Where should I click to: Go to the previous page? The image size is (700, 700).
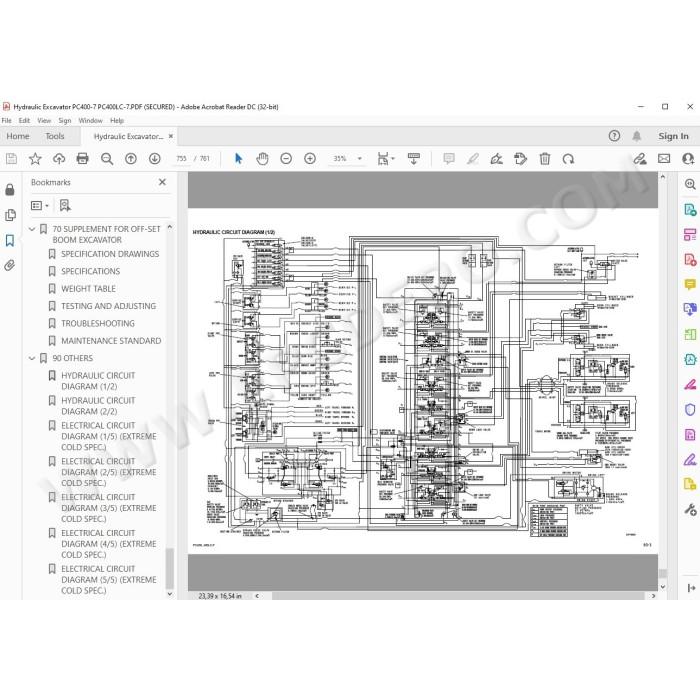pyautogui.click(x=131, y=158)
